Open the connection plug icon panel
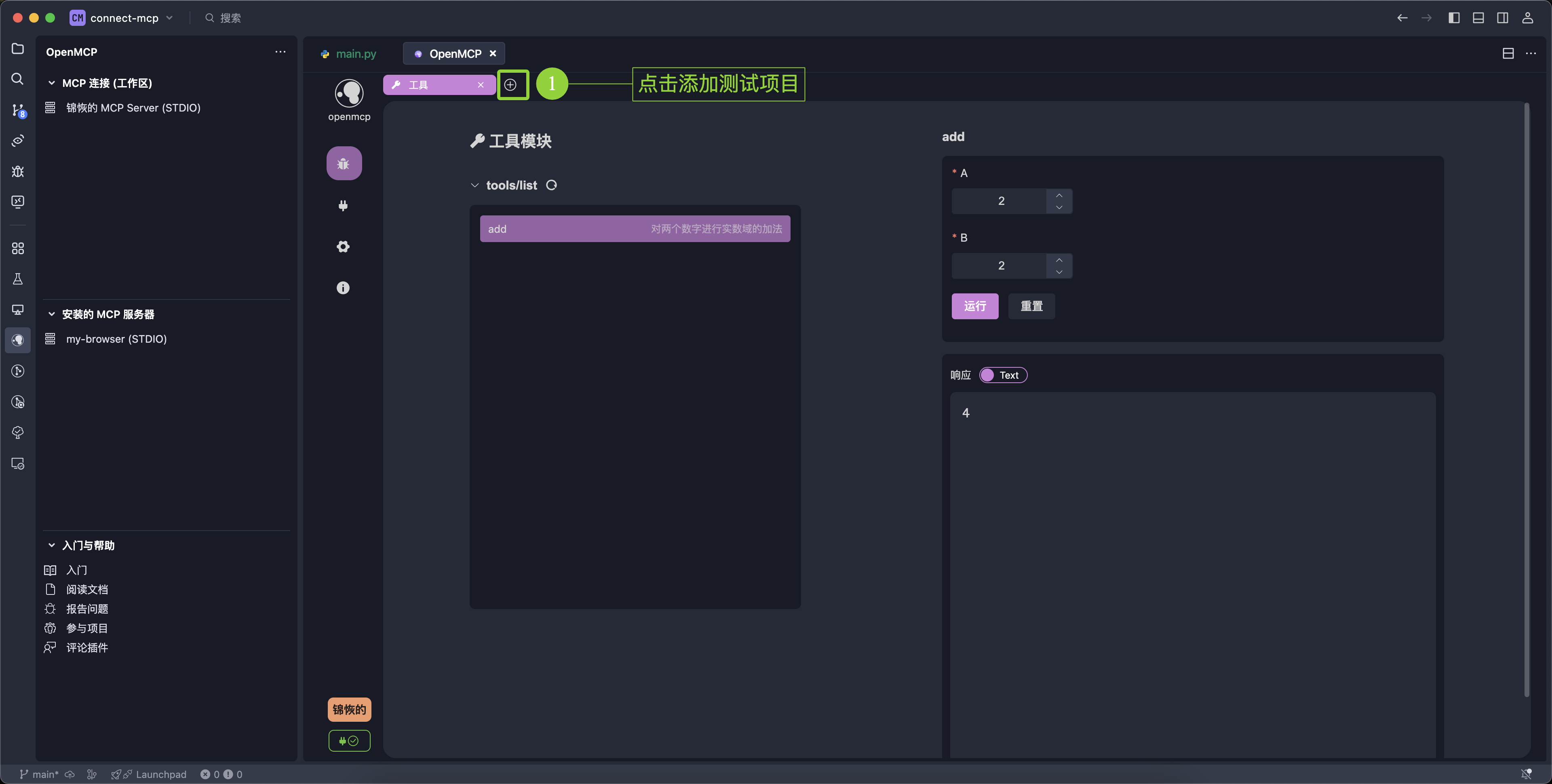The width and height of the screenshot is (1552, 784). pyautogui.click(x=344, y=205)
